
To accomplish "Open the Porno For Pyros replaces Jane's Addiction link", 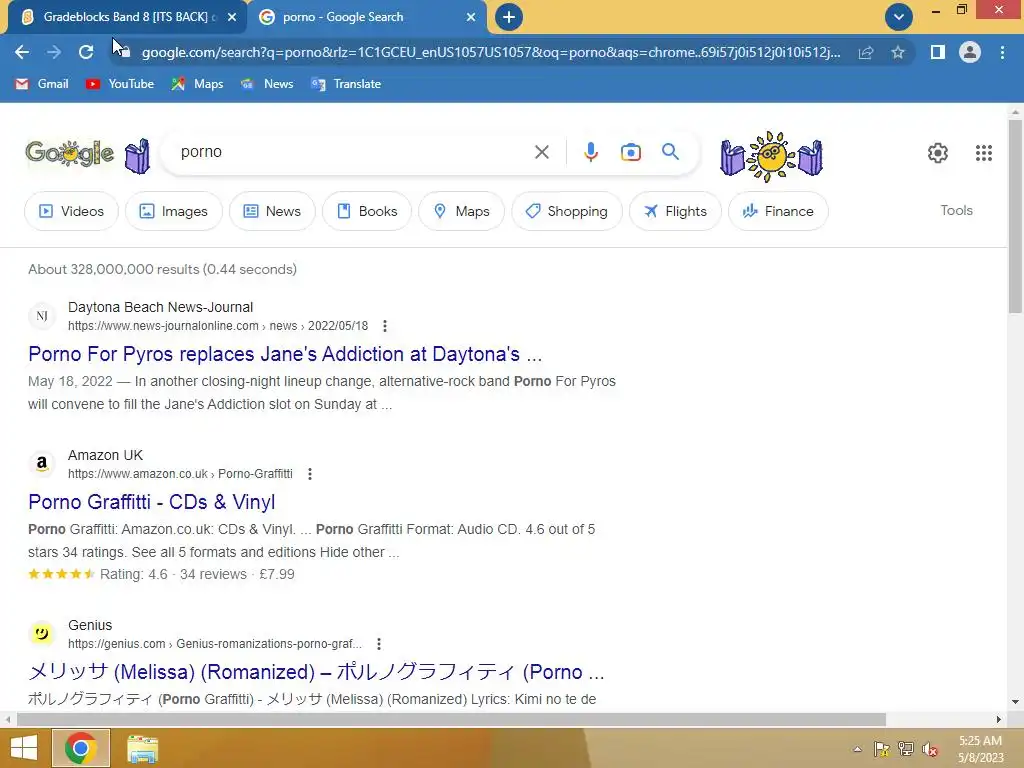I will [x=285, y=354].
